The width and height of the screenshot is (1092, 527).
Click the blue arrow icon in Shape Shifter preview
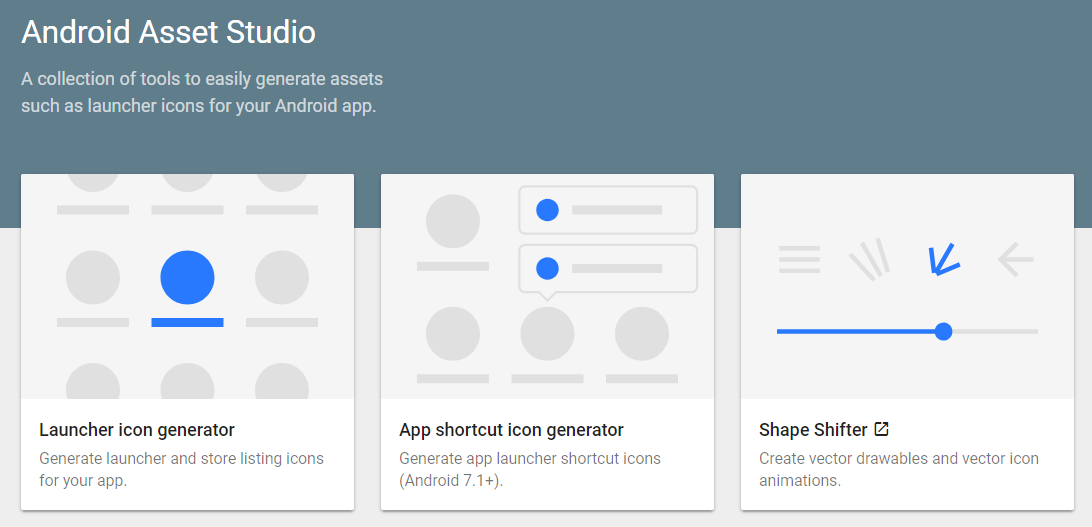pyautogui.click(x=944, y=260)
